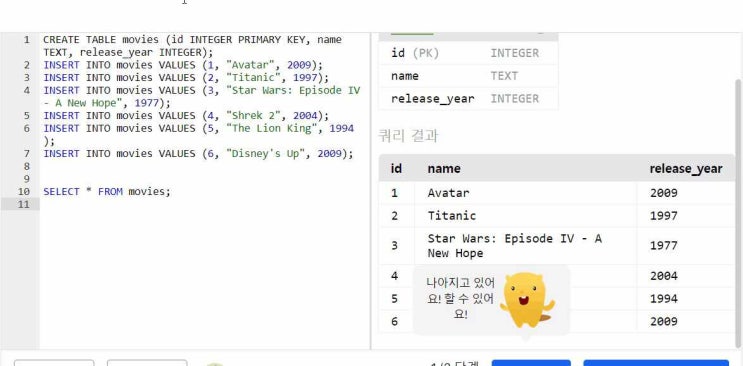Click the INSERT line containing "Disney's Up"
The image size is (743, 366).
199,154
